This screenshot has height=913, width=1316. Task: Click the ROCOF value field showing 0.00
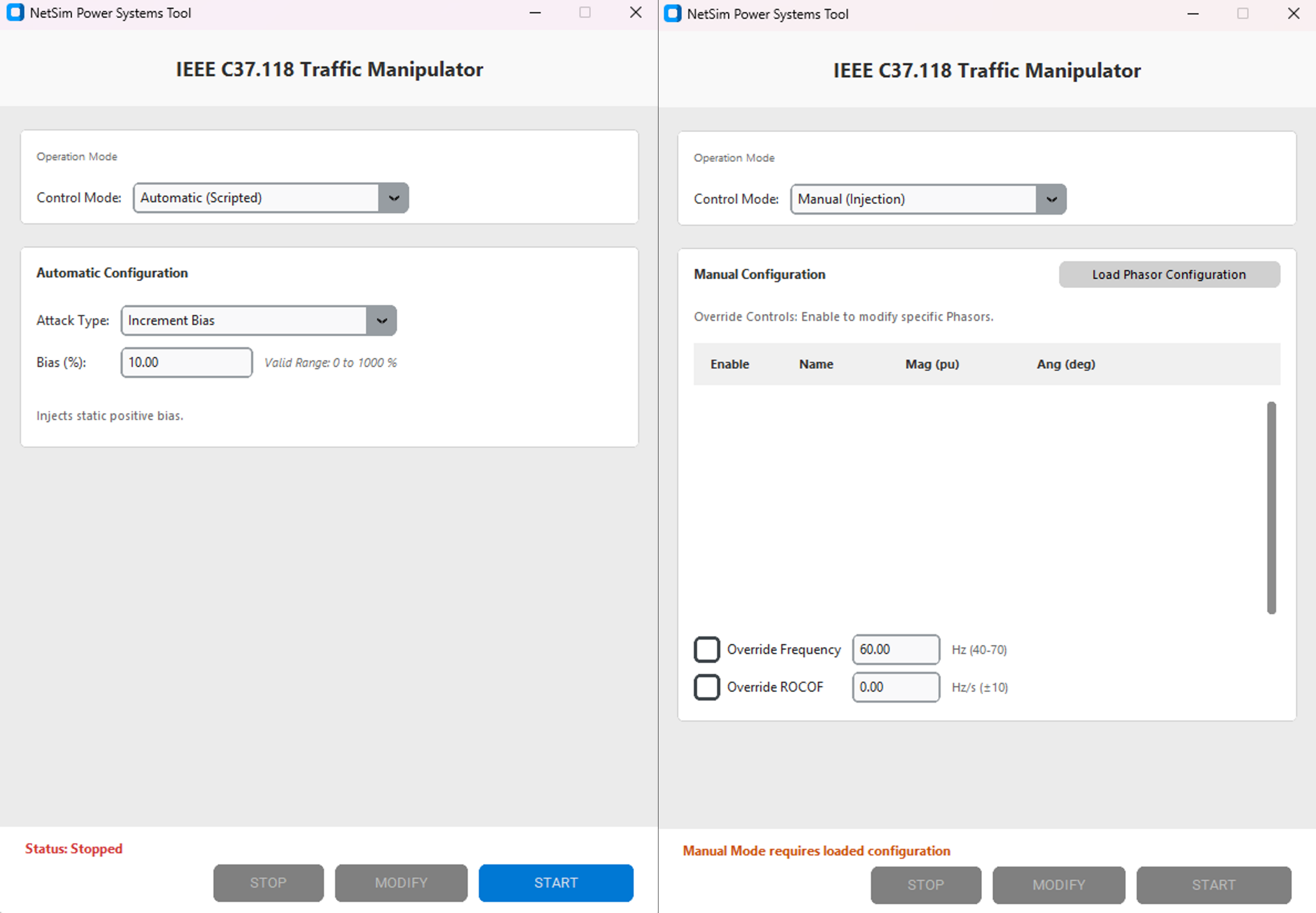[895, 687]
